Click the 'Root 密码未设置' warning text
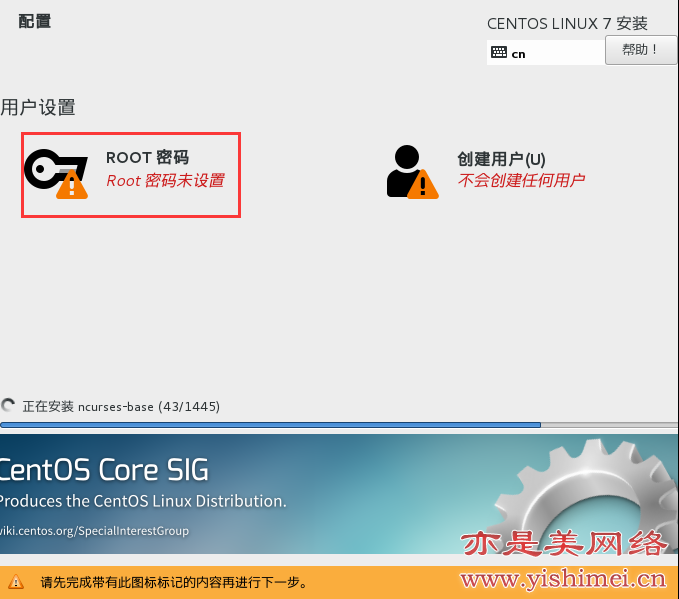 click(165, 181)
